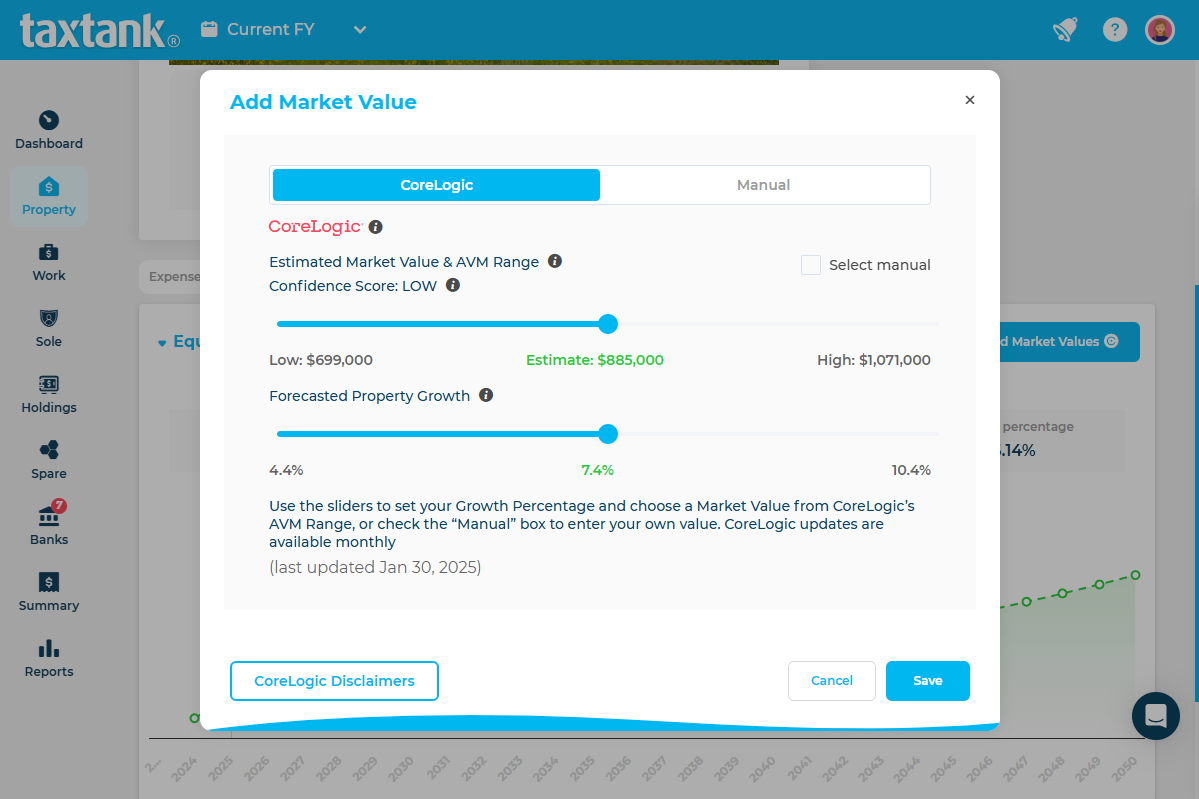This screenshot has width=1199, height=799.
Task: Open the chat support bubble
Action: pyautogui.click(x=1155, y=716)
